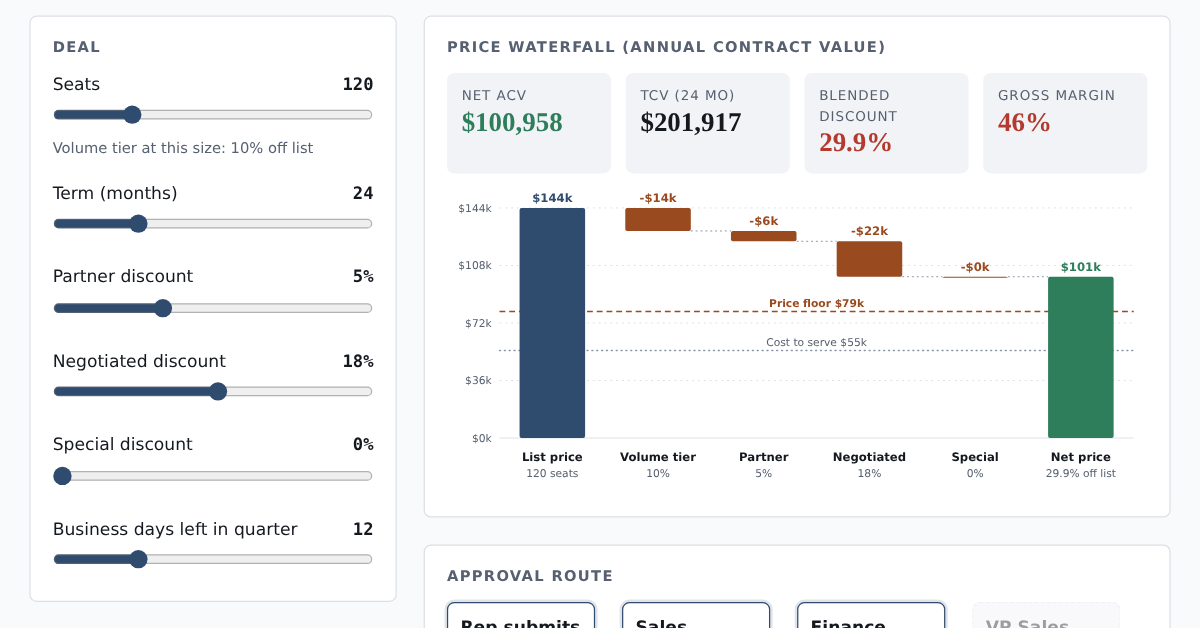Open the Gross Margin 46% card
Viewport: 1200px width, 628px height.
tap(1065, 123)
